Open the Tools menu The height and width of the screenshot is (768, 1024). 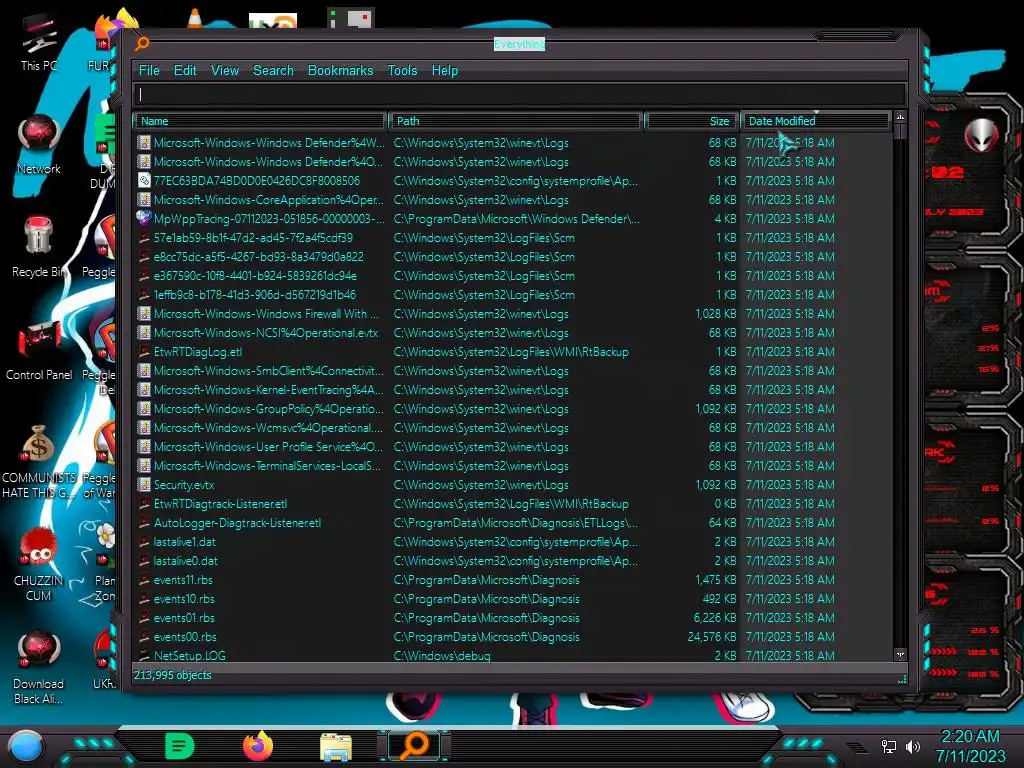click(402, 71)
